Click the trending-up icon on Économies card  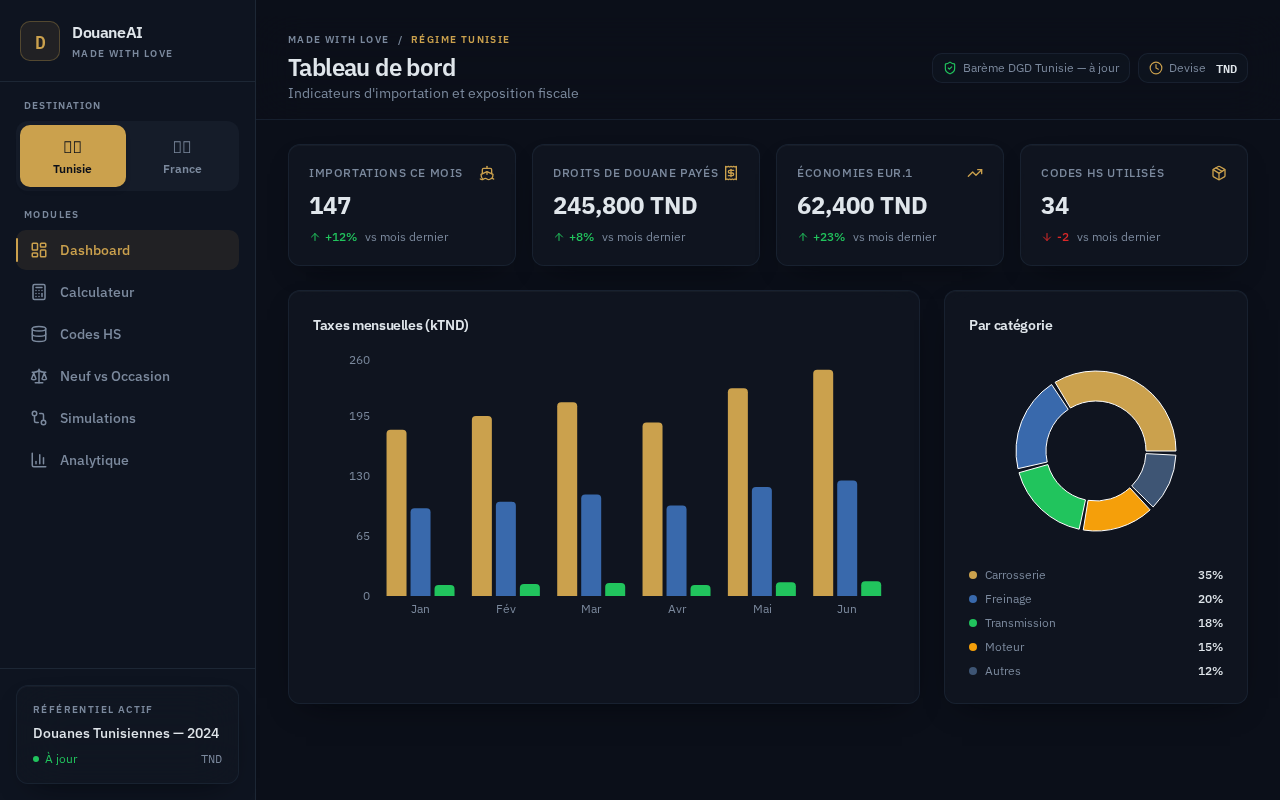975,173
